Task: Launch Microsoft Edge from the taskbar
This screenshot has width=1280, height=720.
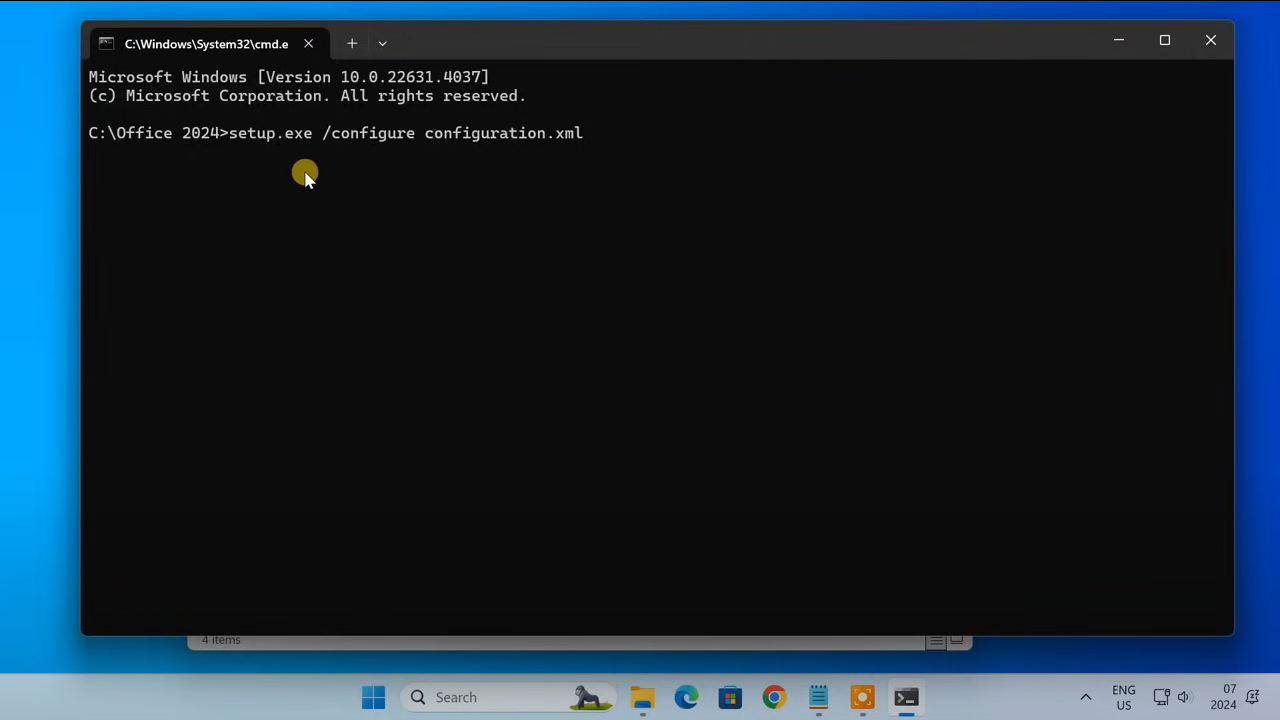Action: [x=686, y=697]
